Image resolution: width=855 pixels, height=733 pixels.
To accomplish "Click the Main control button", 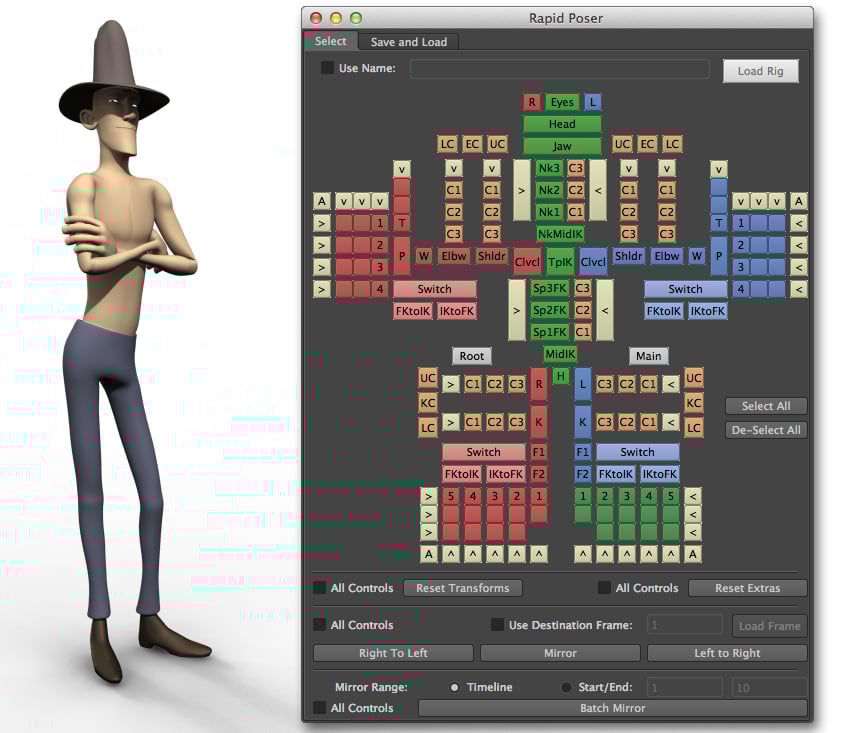I will [648, 356].
